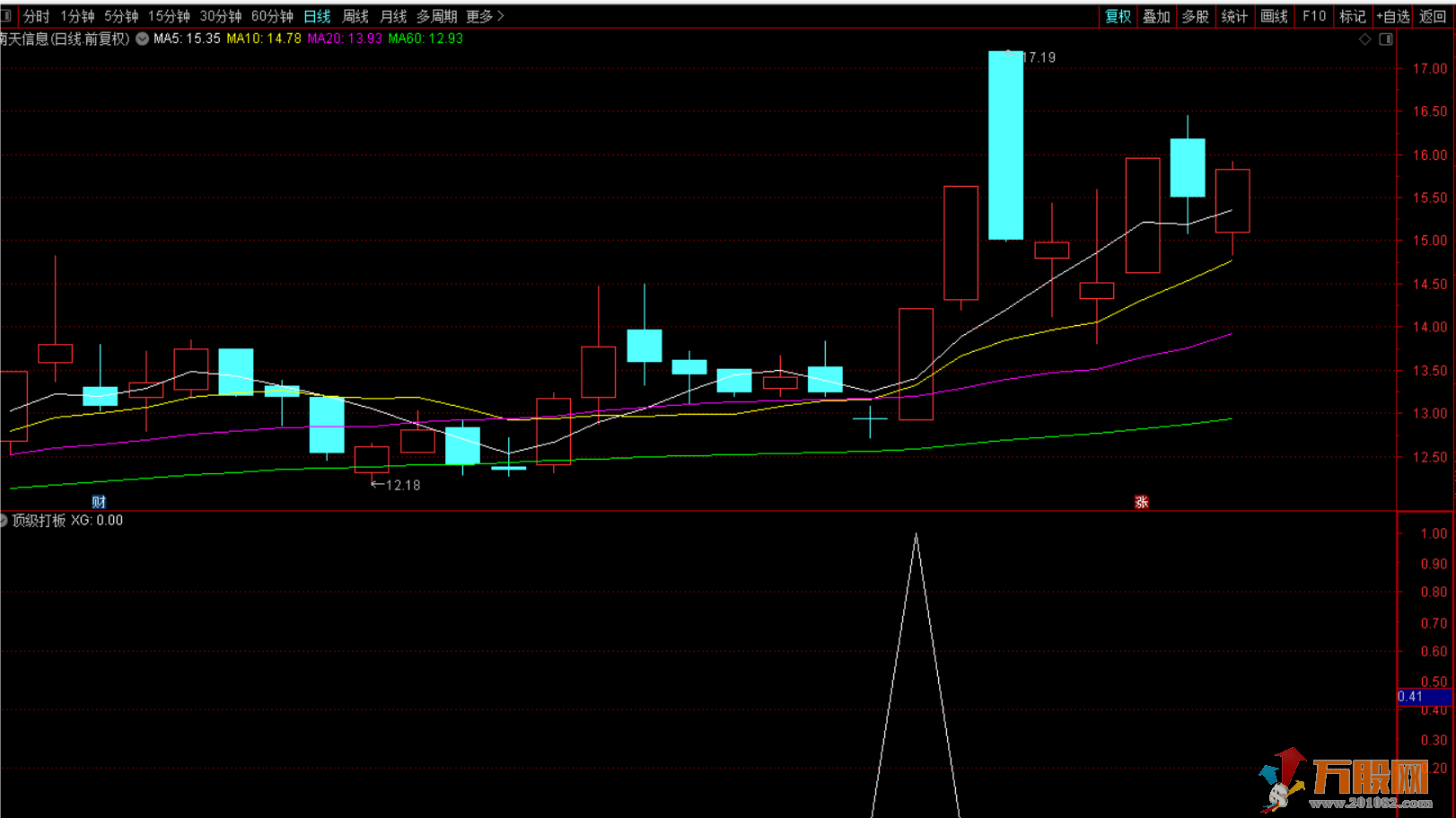Toggle 复权 price adjustment
The image size is (1456, 818).
click(x=1118, y=16)
